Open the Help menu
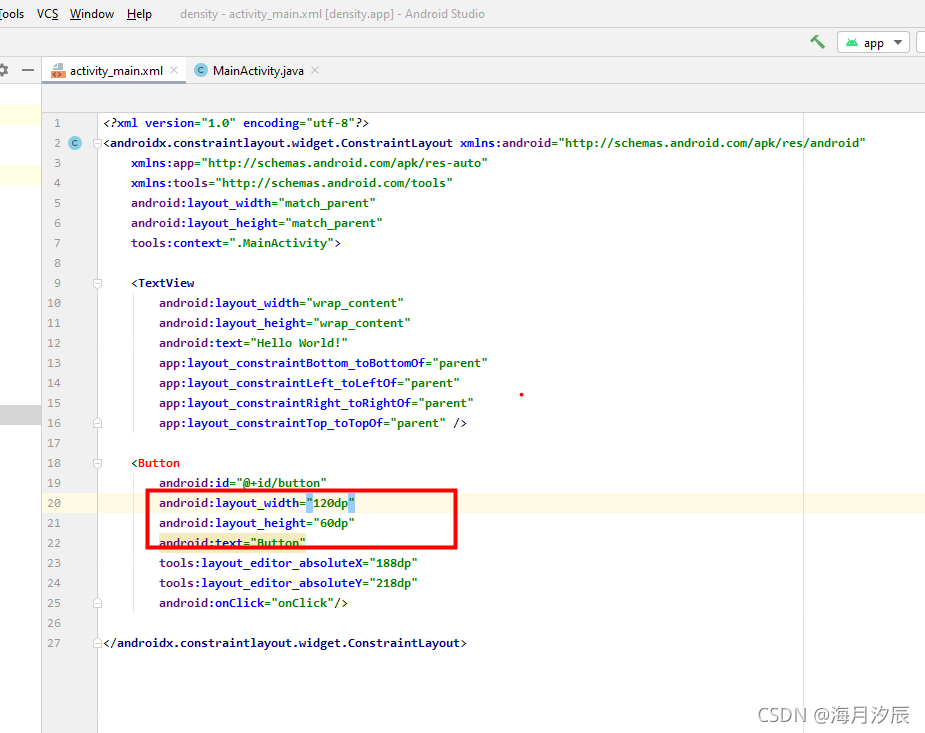The height and width of the screenshot is (733, 925). coord(139,14)
